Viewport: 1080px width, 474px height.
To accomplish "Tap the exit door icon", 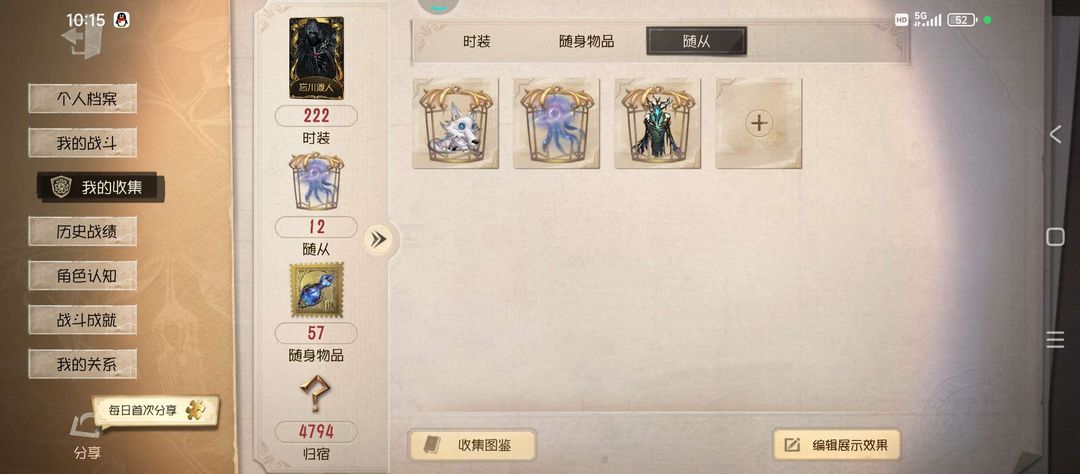I will click(83, 40).
